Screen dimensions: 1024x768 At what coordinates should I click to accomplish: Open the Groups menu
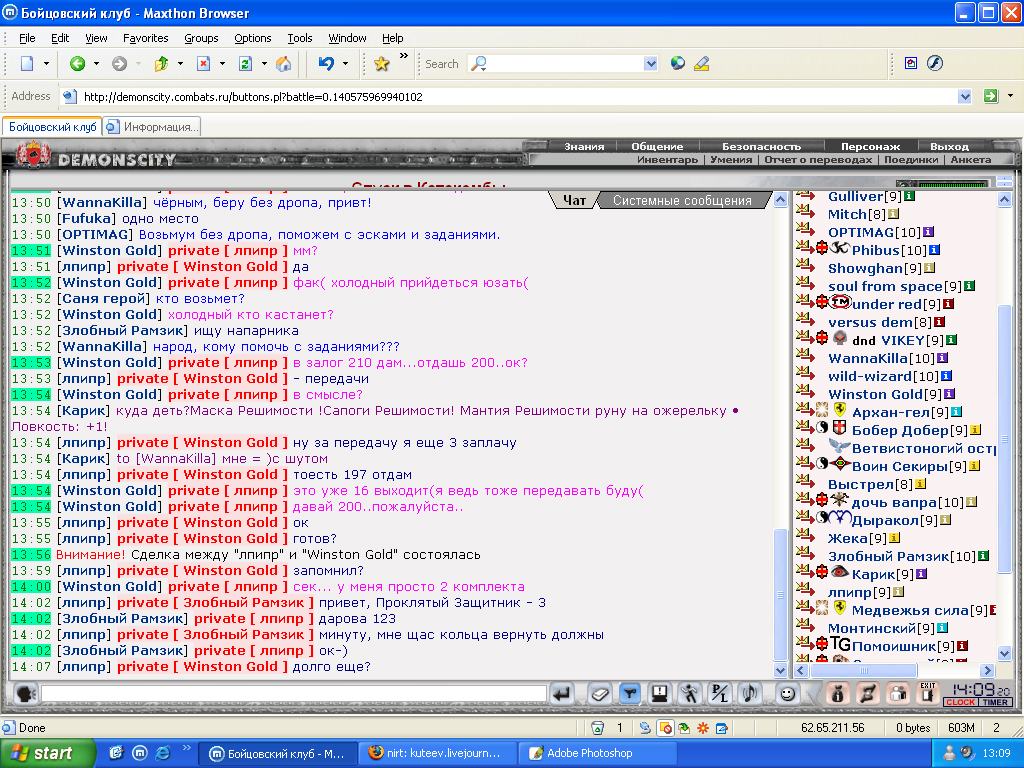pos(201,38)
